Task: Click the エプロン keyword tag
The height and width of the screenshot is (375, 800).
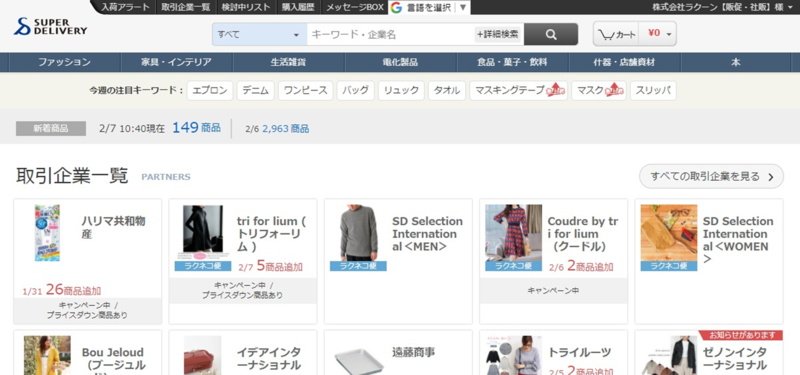Action: click(210, 90)
